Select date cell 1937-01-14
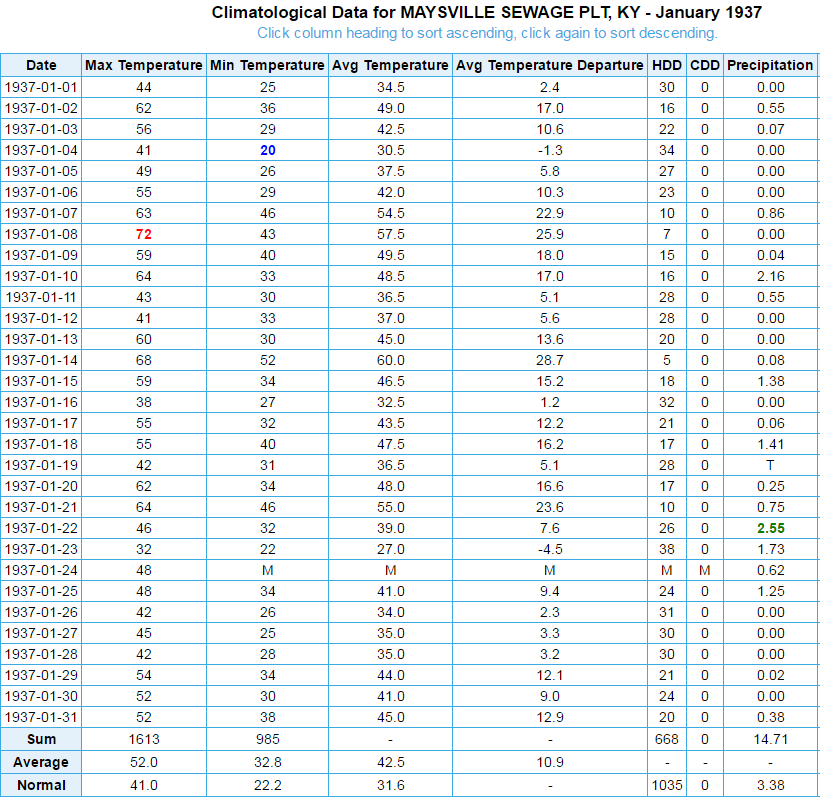Image resolution: width=820 pixels, height=799 pixels. (x=41, y=360)
